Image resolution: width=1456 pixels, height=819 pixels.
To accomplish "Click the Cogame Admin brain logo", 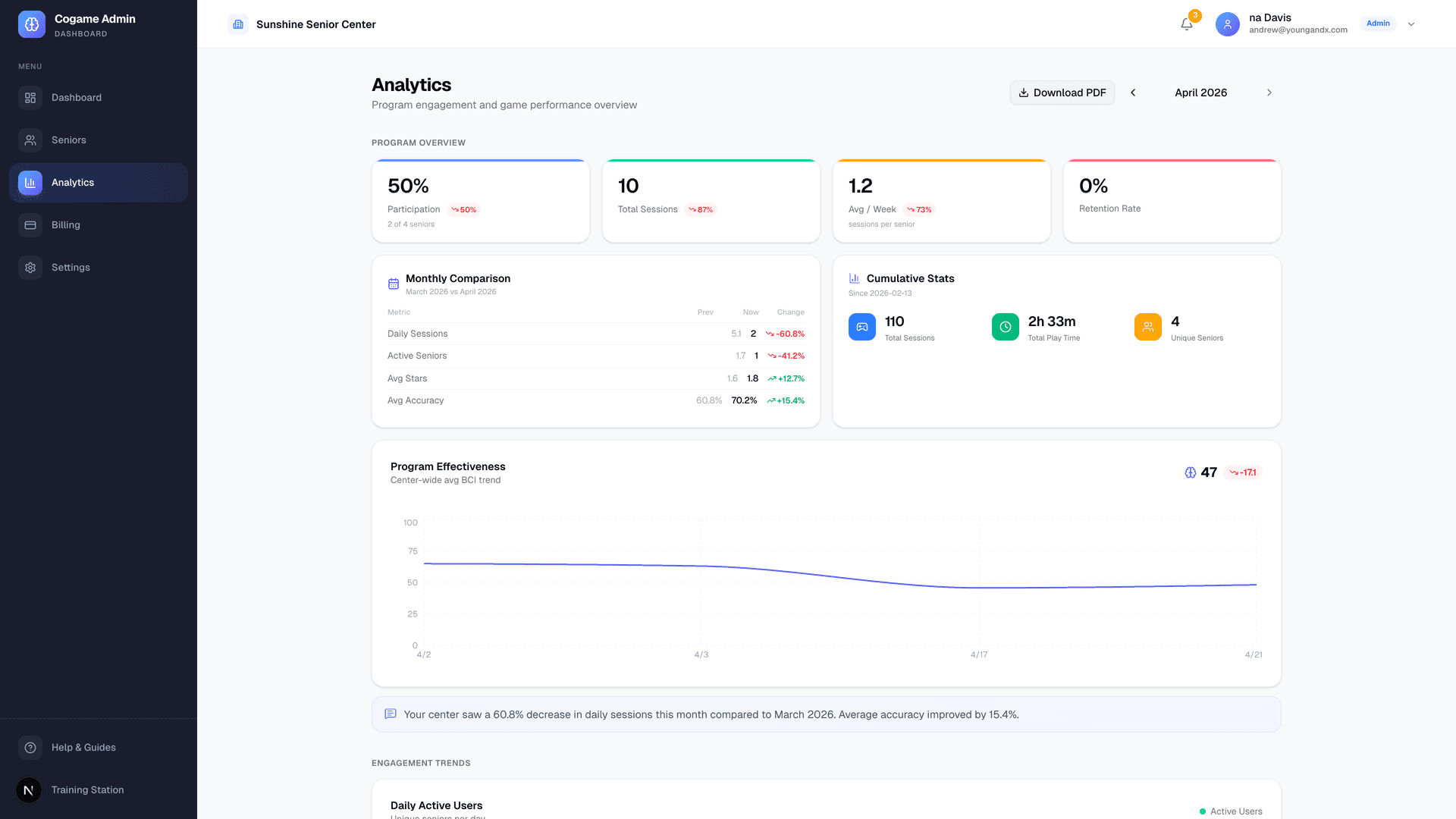I will (31, 24).
